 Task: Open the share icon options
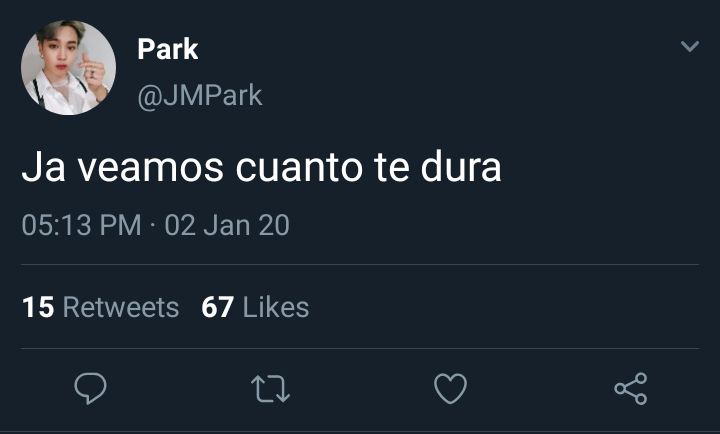click(631, 389)
